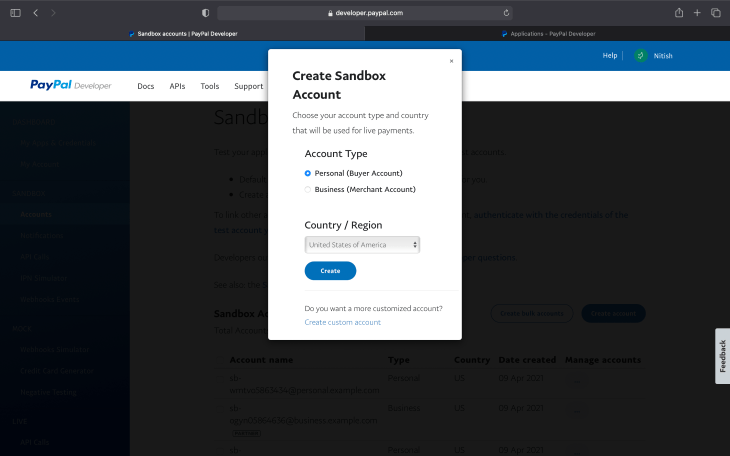This screenshot has width=730, height=456.
Task: Select Business (Merchant Account) radio button
Action: 307,190
